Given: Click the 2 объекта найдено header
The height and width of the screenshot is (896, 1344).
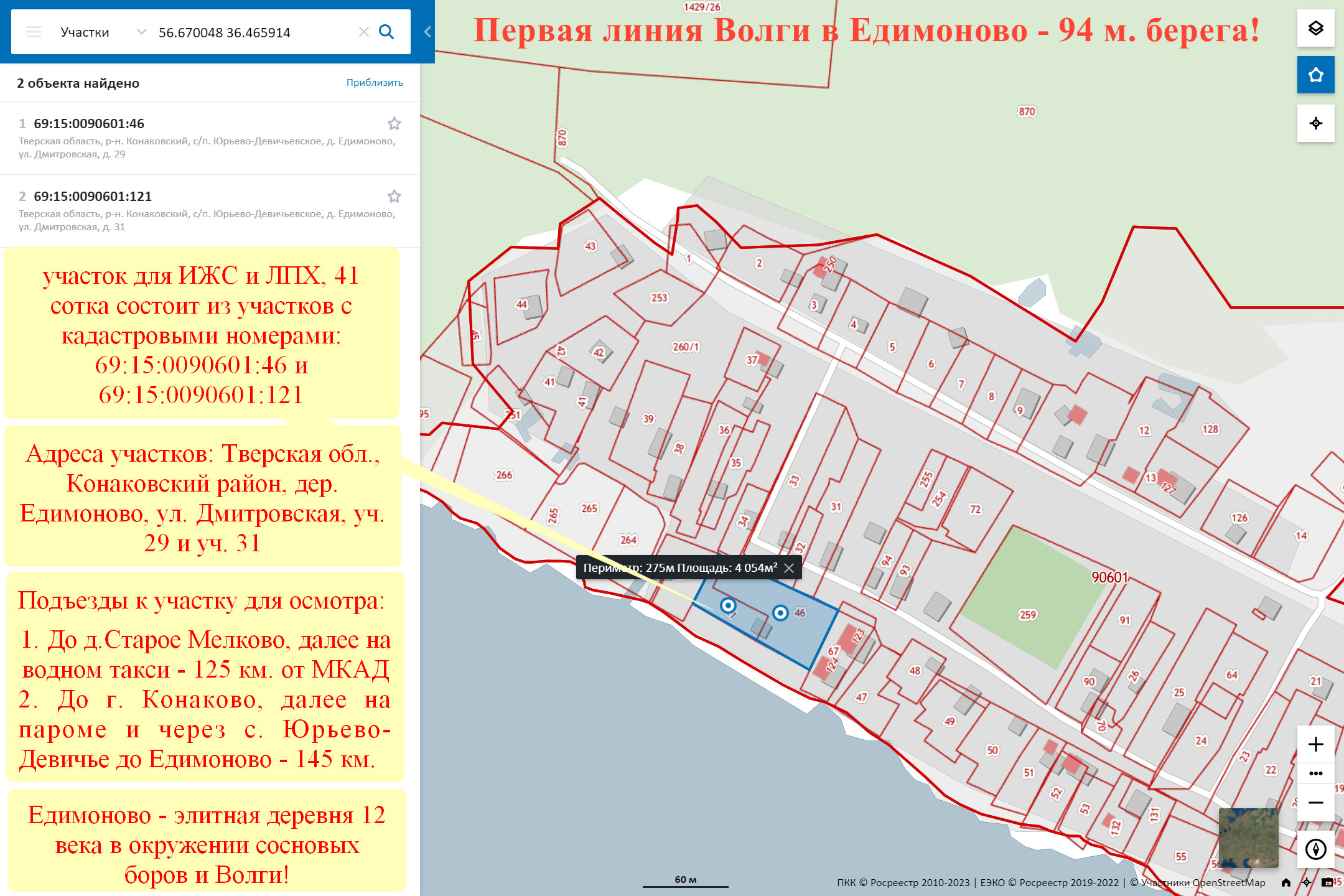Looking at the screenshot, I should point(78,83).
